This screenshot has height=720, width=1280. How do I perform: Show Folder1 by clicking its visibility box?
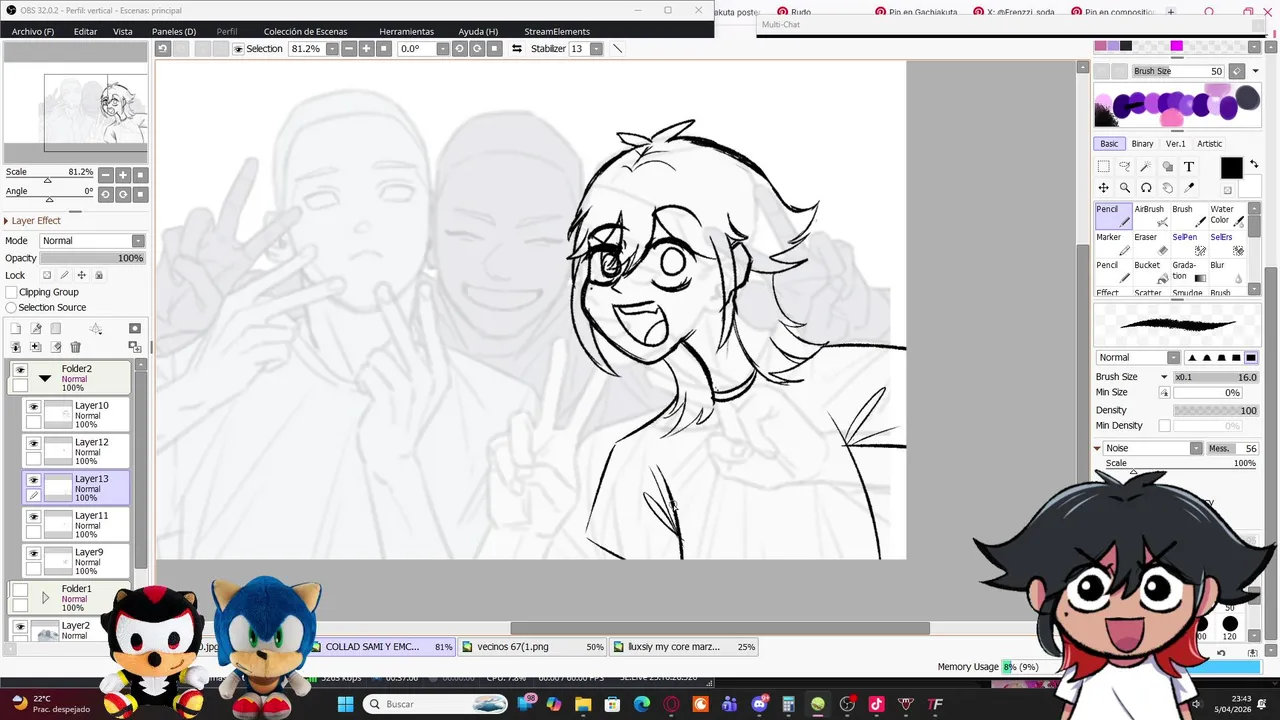(20, 590)
